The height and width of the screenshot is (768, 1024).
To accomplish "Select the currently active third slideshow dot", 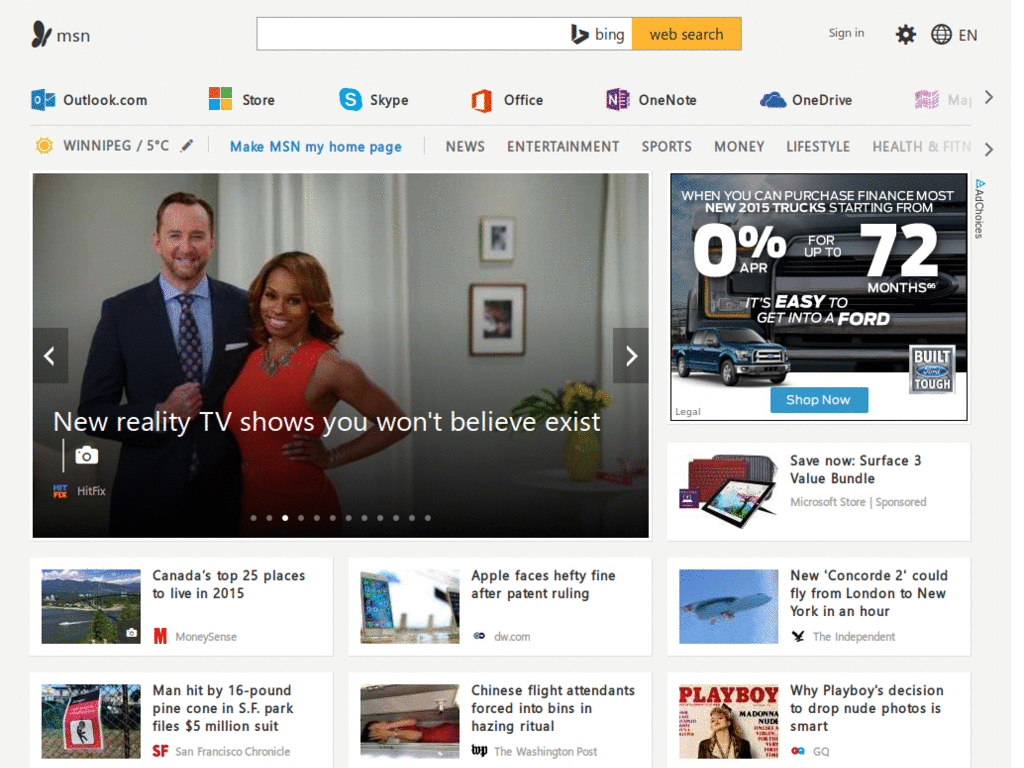I will [x=285, y=518].
